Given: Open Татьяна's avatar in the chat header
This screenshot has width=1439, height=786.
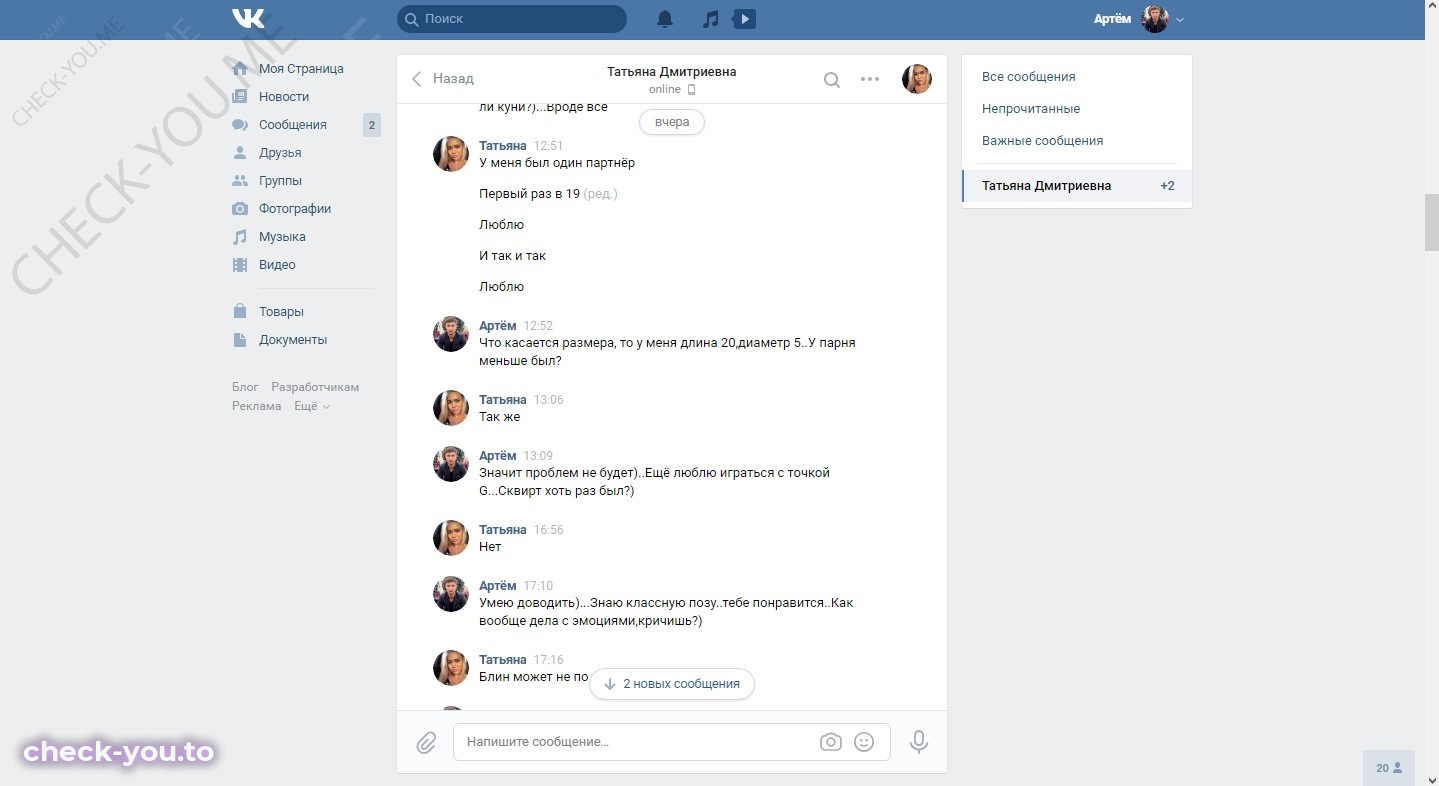Looking at the screenshot, I should click(917, 79).
